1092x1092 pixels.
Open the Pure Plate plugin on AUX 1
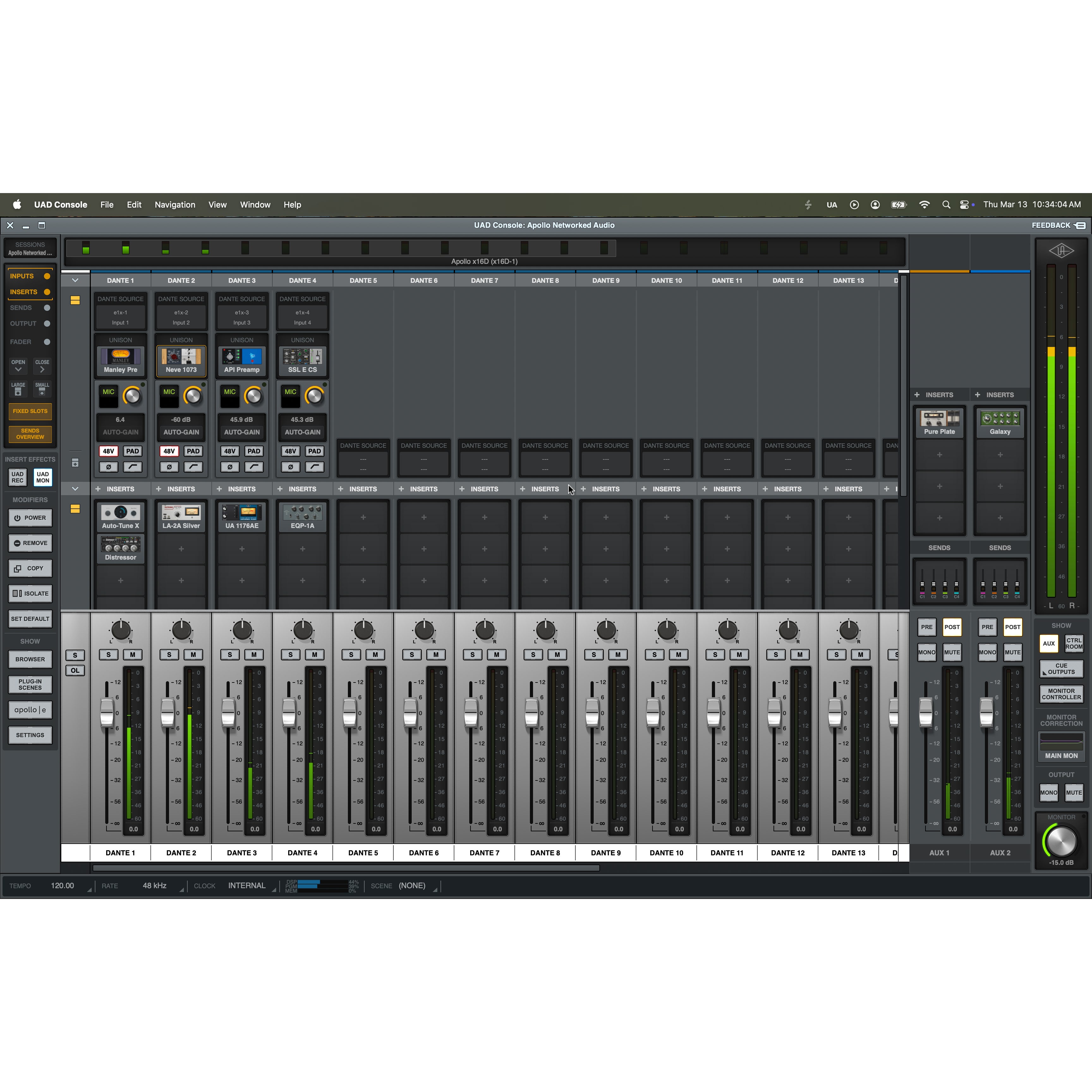(939, 422)
